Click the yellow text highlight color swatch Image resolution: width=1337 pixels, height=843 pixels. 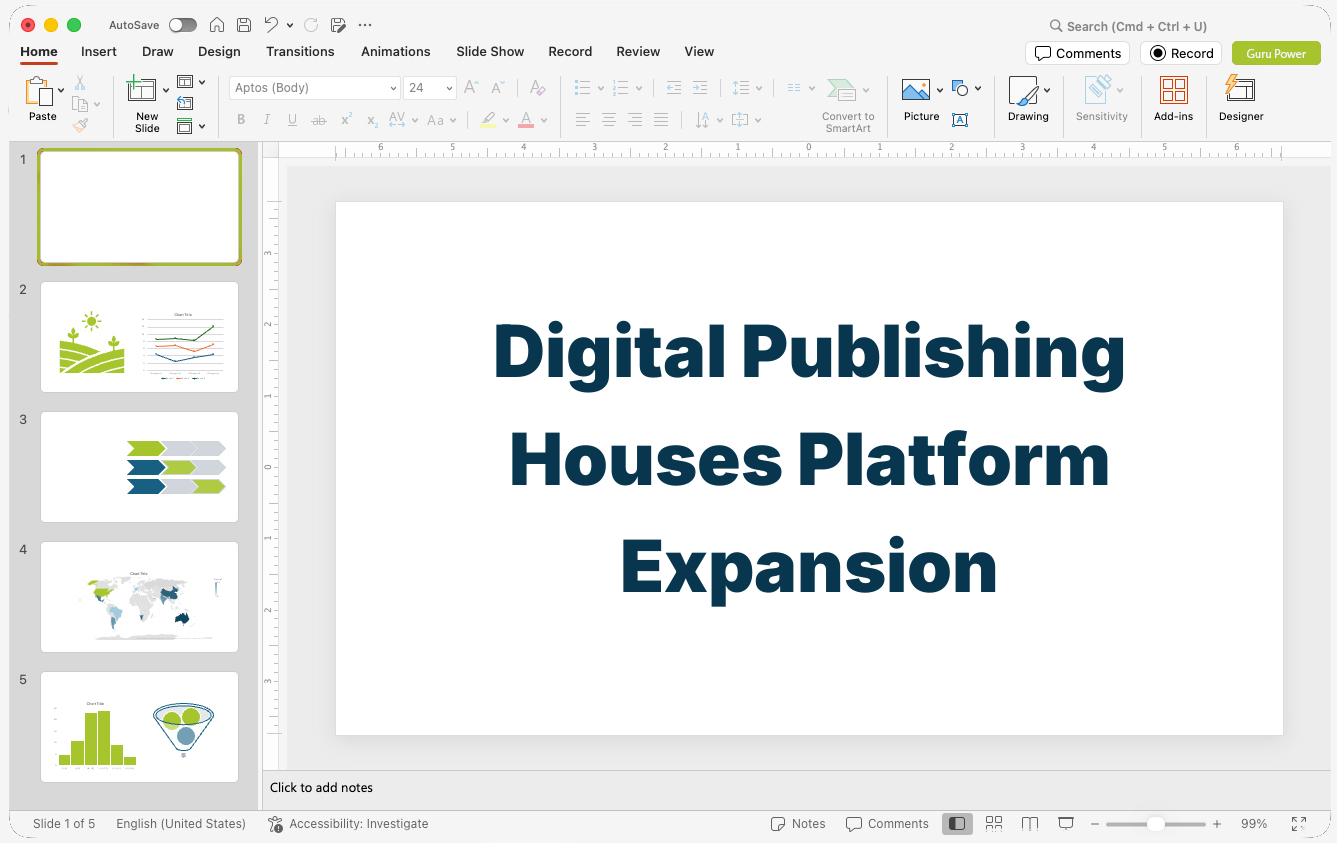(487, 120)
